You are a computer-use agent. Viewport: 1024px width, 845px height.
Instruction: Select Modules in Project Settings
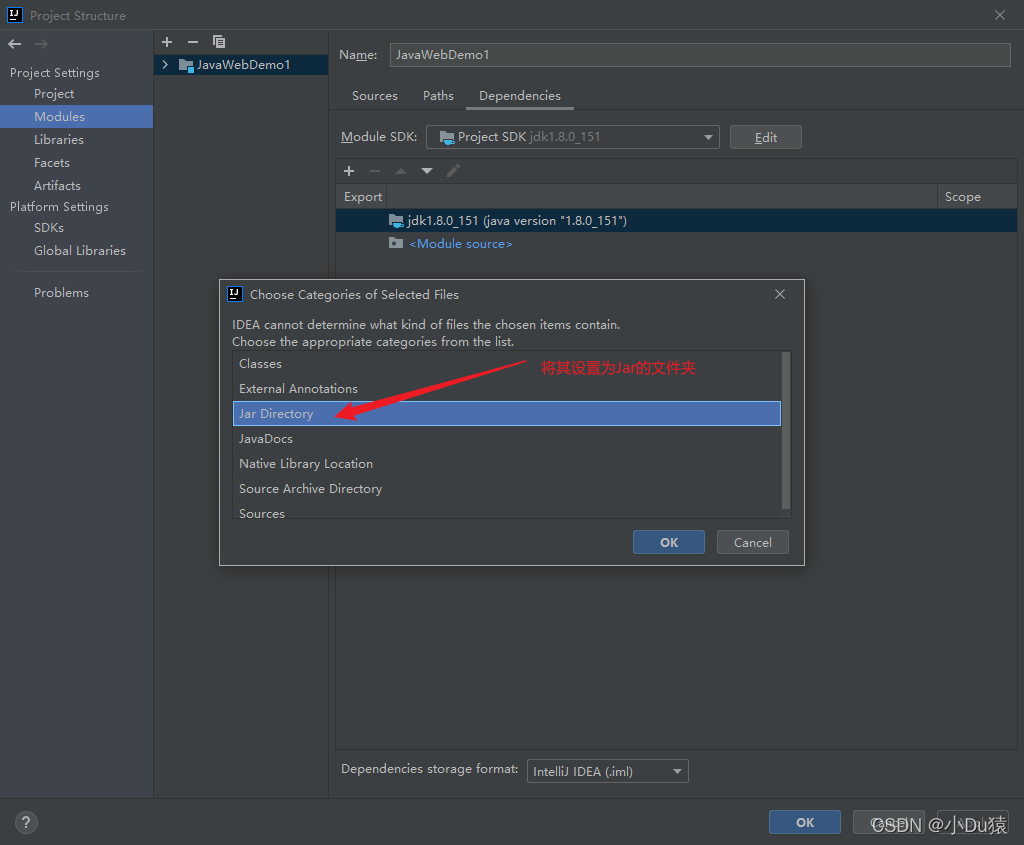click(x=76, y=116)
